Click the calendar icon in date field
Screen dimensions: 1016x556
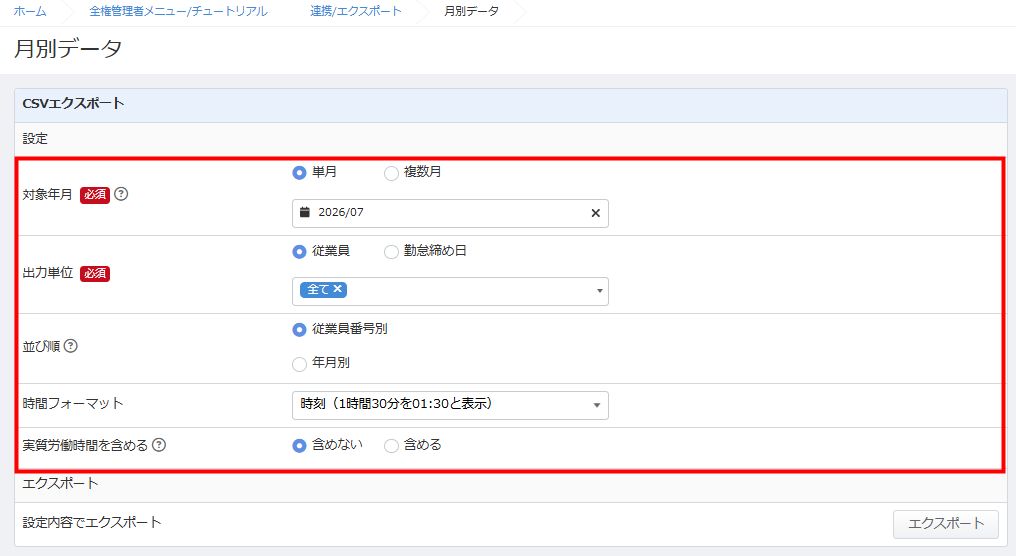(x=305, y=212)
